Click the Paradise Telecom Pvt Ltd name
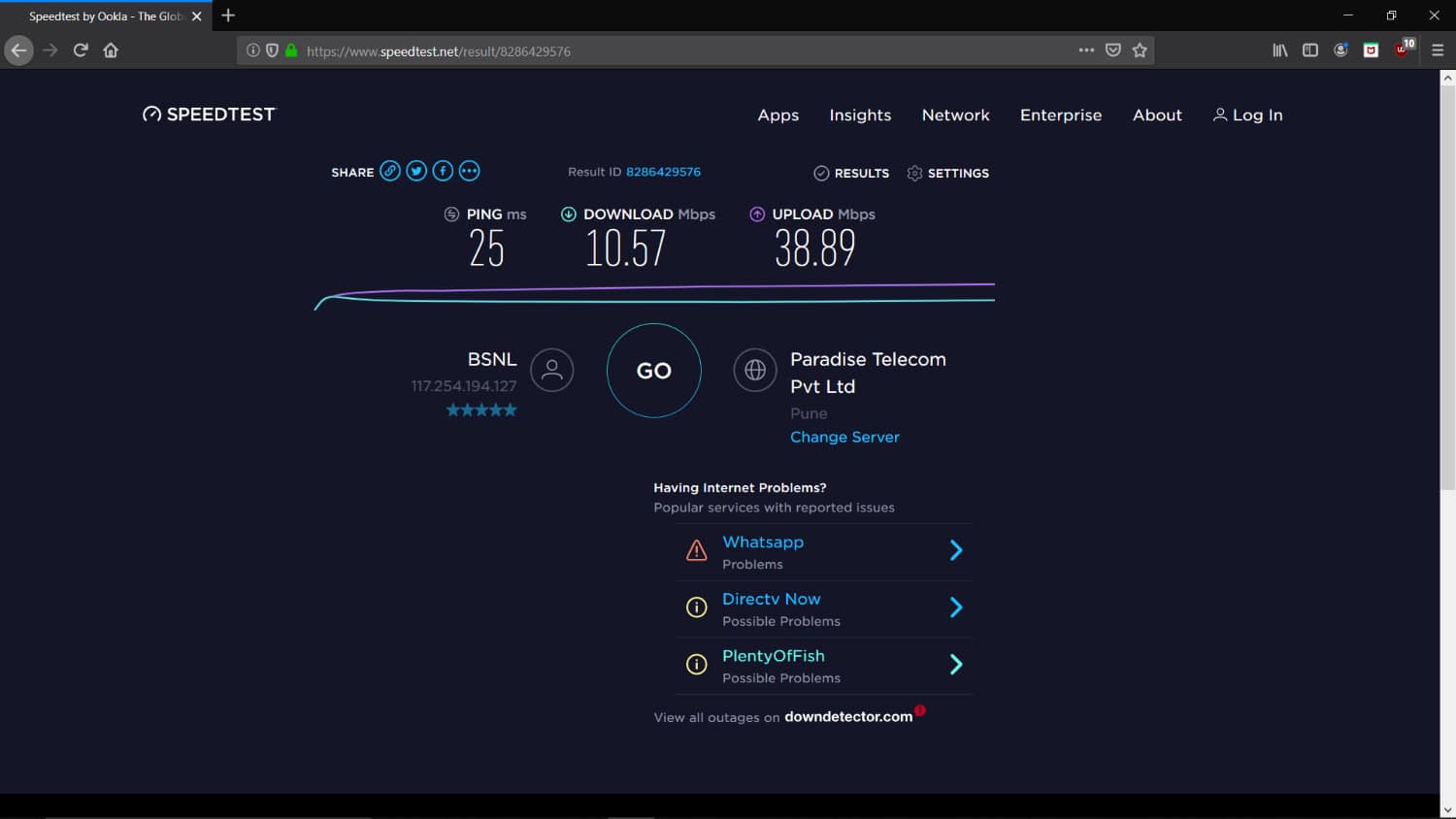The width and height of the screenshot is (1456, 819). (868, 373)
